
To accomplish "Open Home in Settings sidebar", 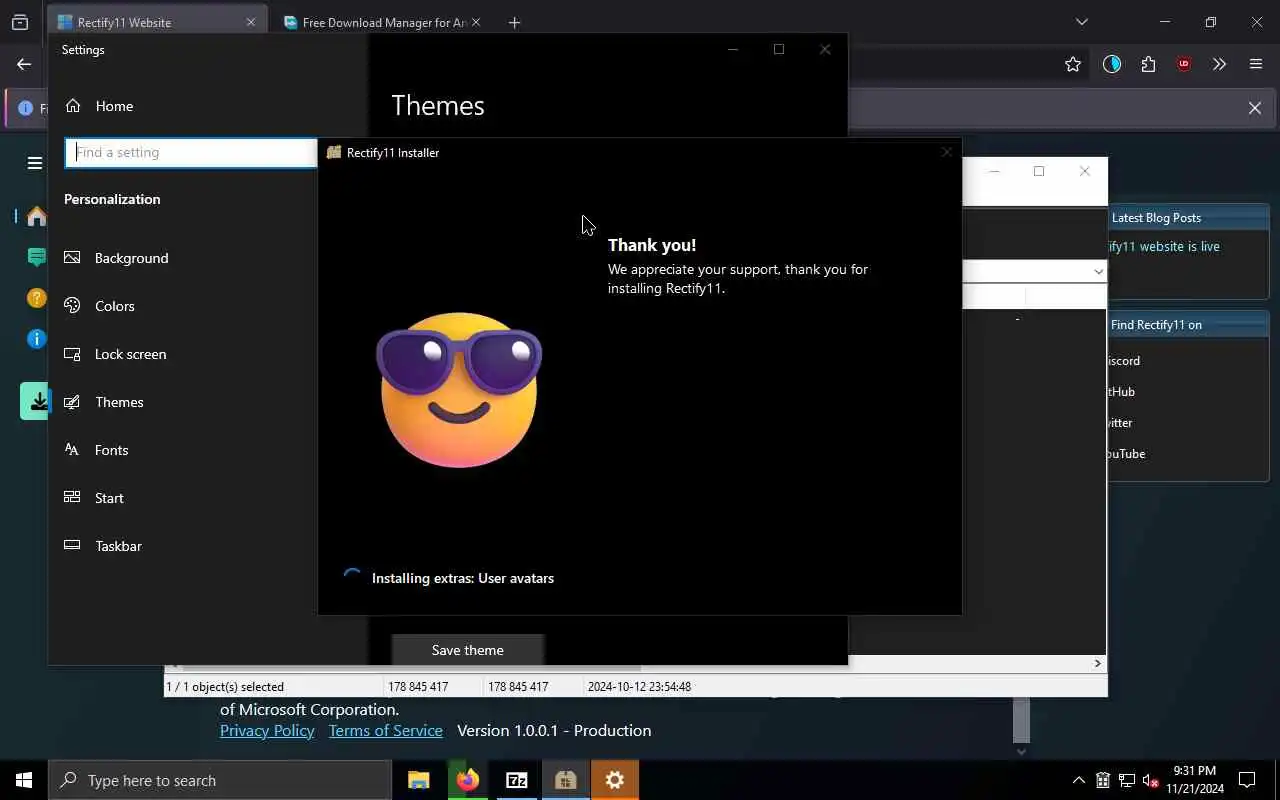I will coord(114,106).
